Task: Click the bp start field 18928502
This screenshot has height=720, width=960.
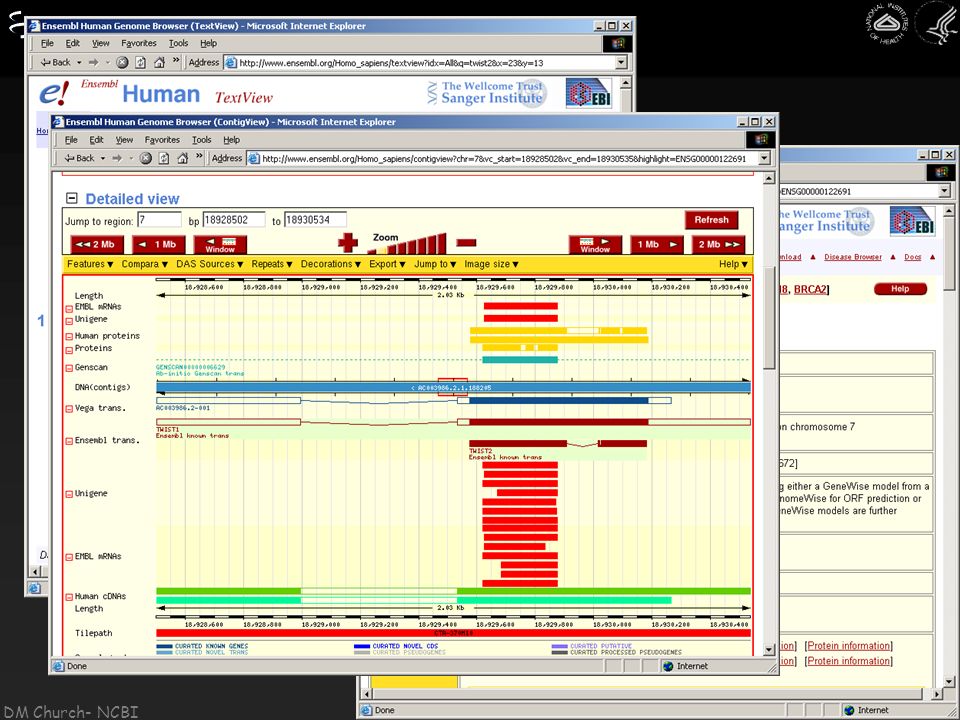Action: point(234,220)
